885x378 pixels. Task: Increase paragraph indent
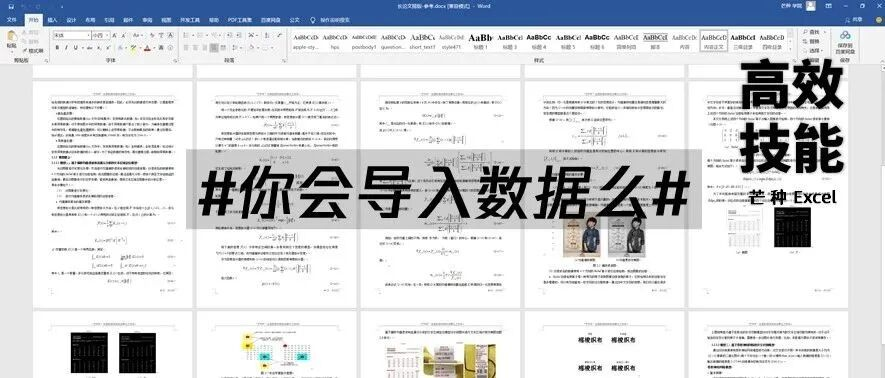[239, 35]
